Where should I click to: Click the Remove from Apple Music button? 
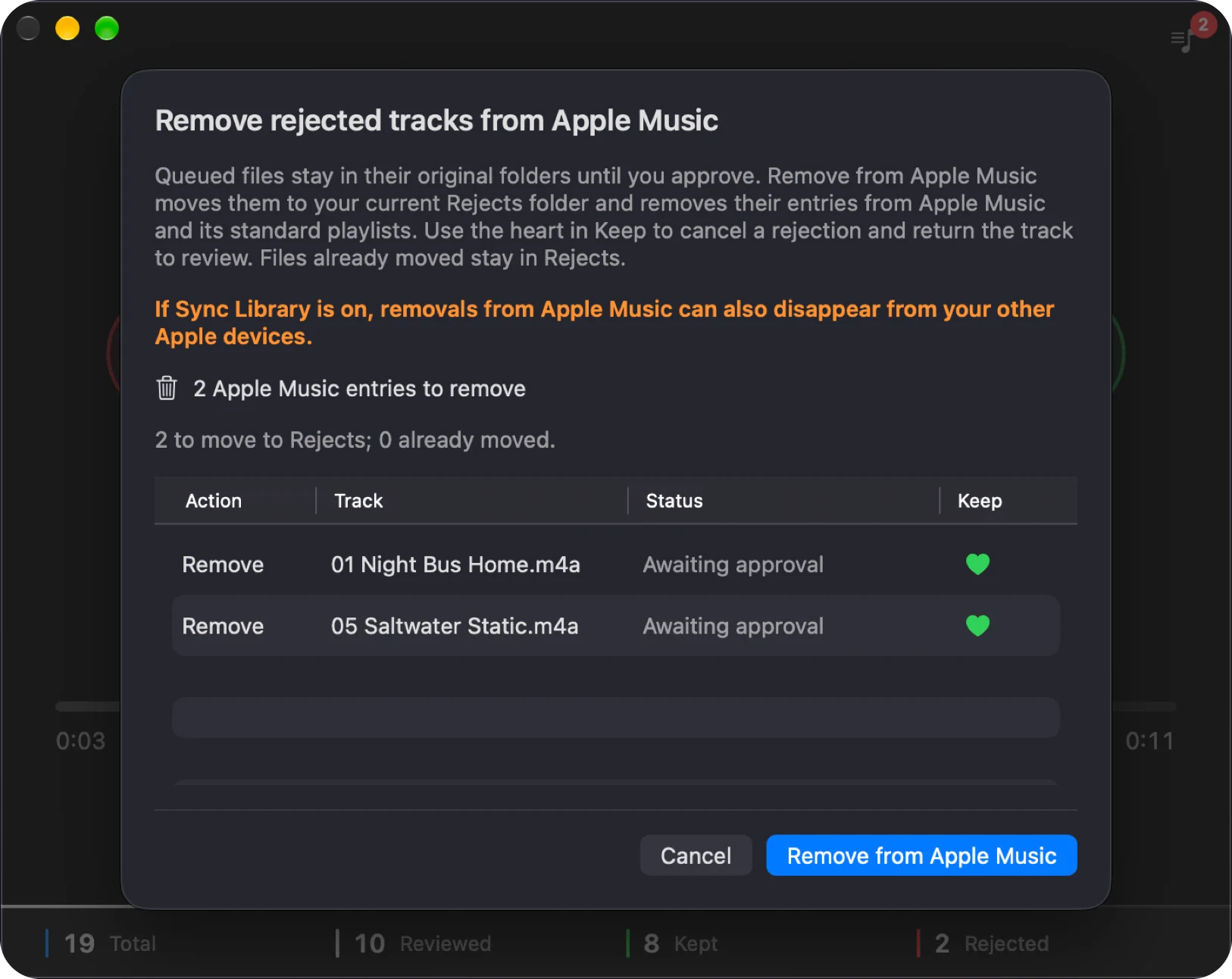pyautogui.click(x=921, y=855)
